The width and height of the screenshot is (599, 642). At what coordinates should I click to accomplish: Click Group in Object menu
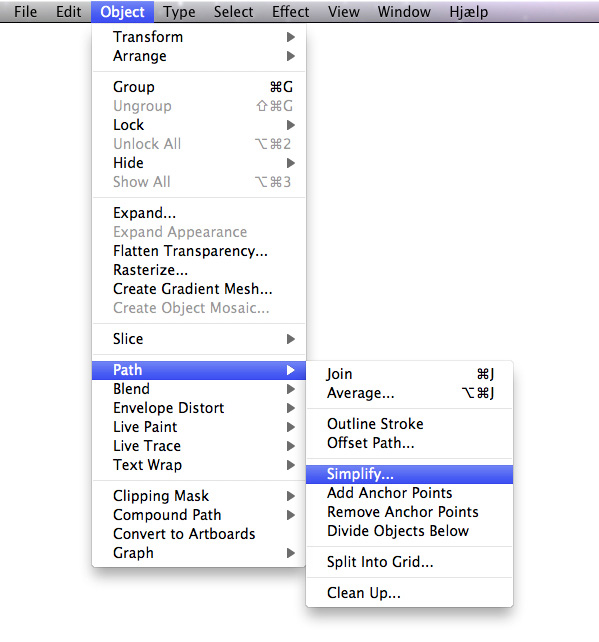coord(199,87)
